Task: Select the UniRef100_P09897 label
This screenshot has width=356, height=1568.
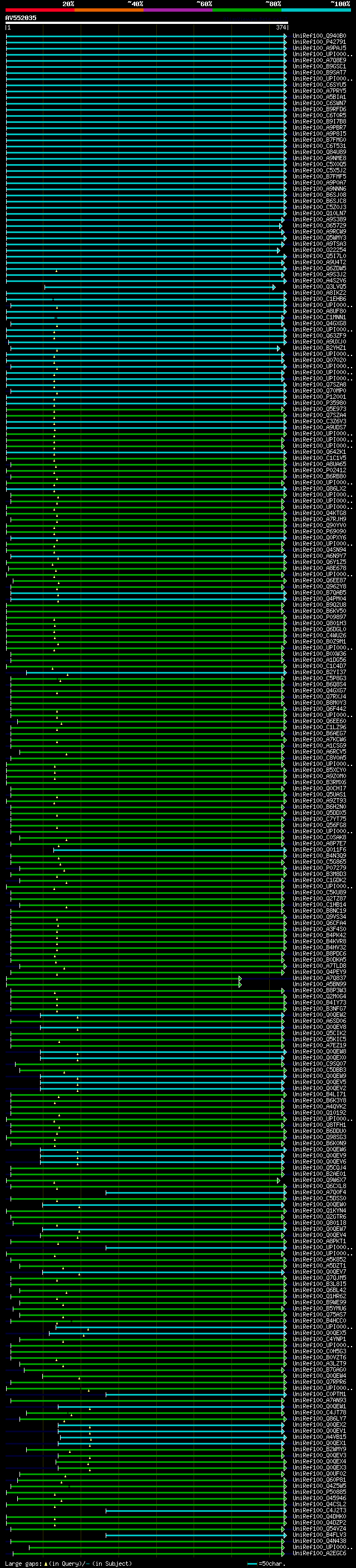Action: [x=319, y=617]
